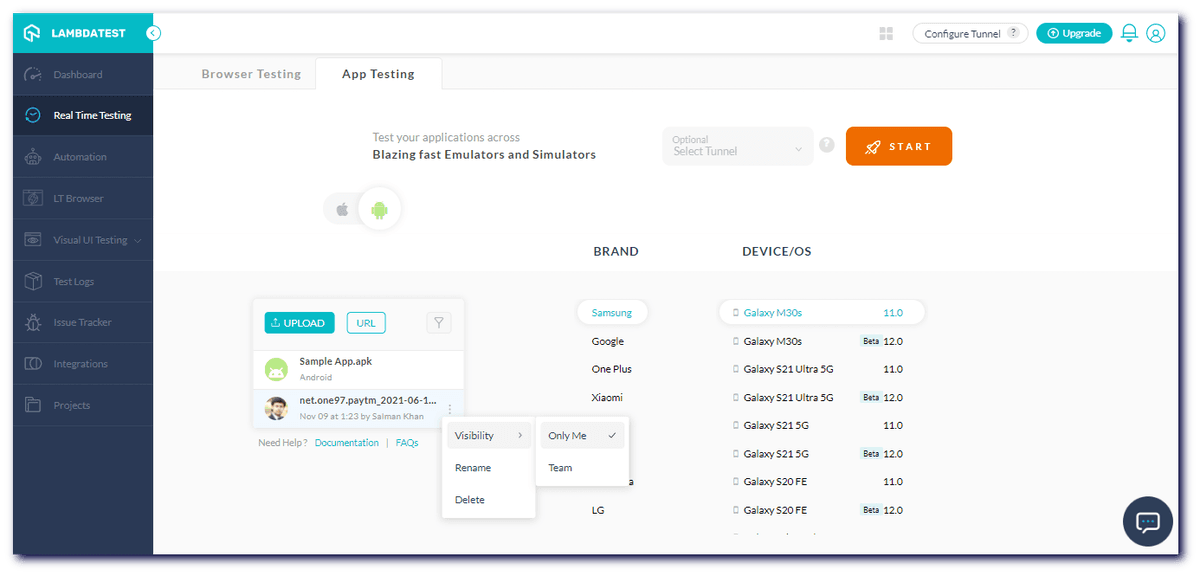Select the Google brand
This screenshot has height=576, width=1200.
pos(608,341)
